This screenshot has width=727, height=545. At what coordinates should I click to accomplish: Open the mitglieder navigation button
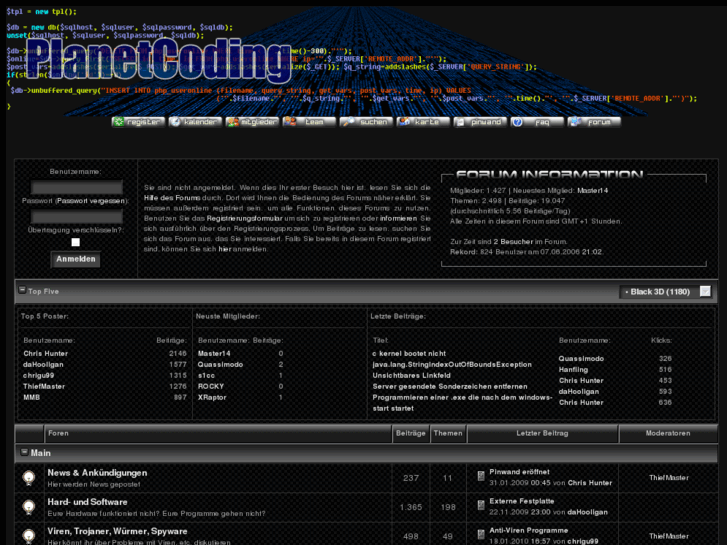(x=252, y=122)
